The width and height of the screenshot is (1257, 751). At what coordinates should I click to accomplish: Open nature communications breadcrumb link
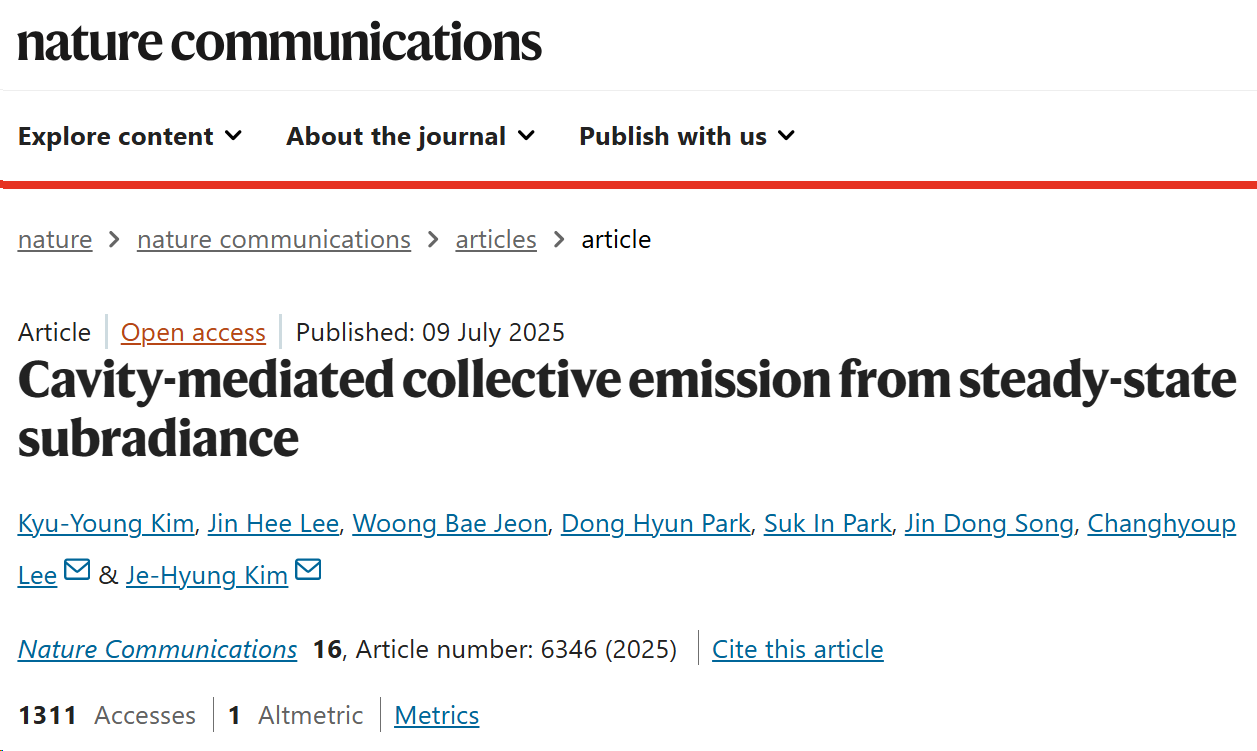pyautogui.click(x=274, y=240)
